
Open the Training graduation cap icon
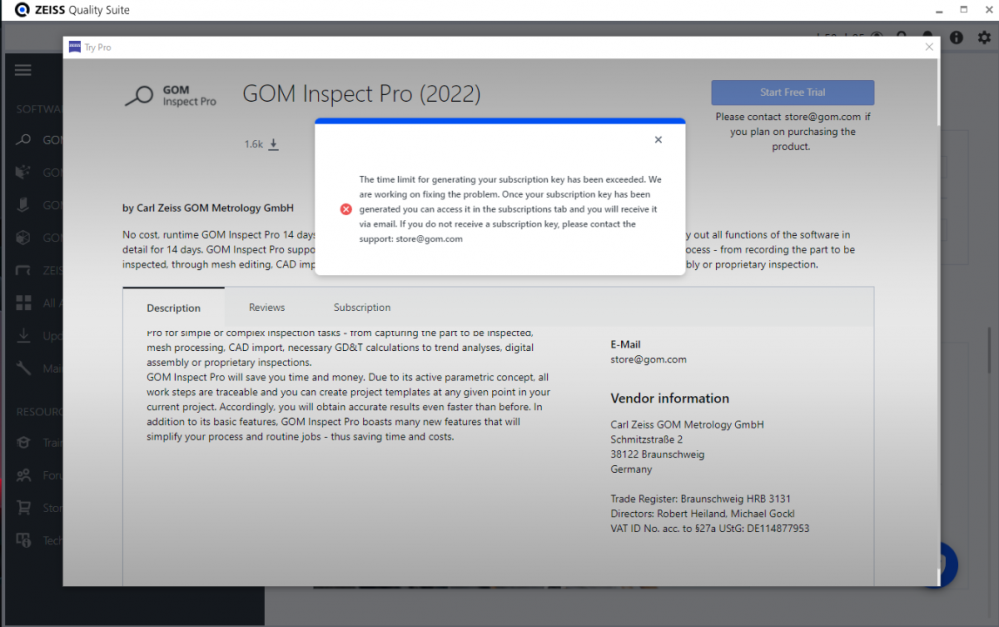click(x=24, y=442)
